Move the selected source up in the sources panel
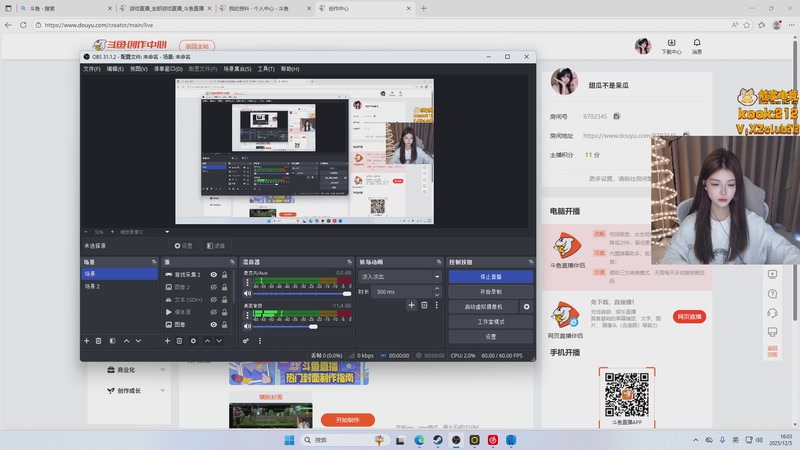The height and width of the screenshot is (450, 800). [x=207, y=341]
